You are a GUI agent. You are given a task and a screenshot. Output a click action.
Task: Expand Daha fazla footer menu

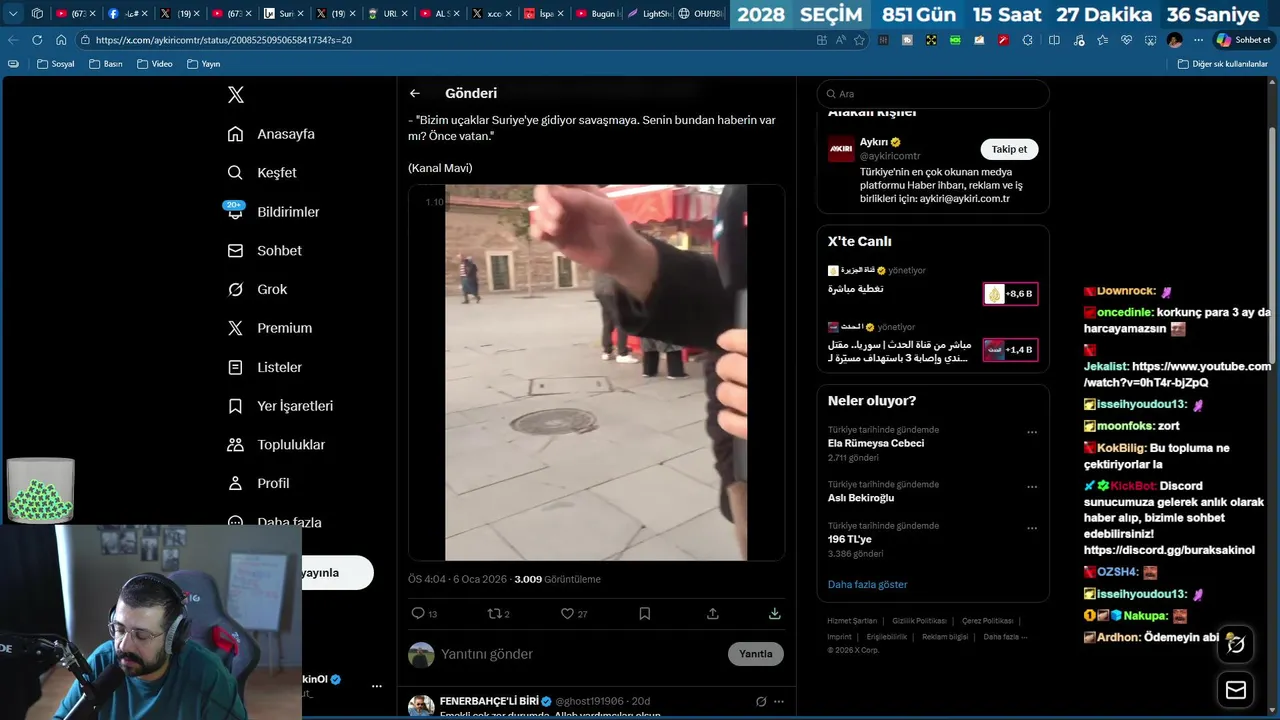tap(1005, 637)
